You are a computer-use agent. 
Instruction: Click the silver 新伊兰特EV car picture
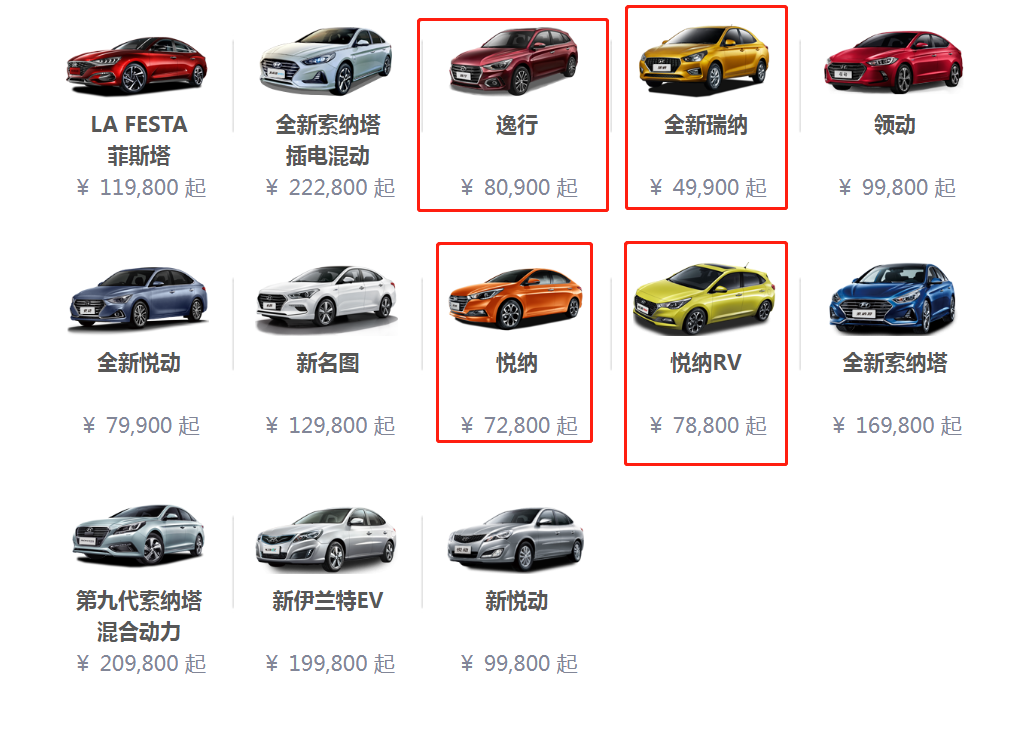326,539
